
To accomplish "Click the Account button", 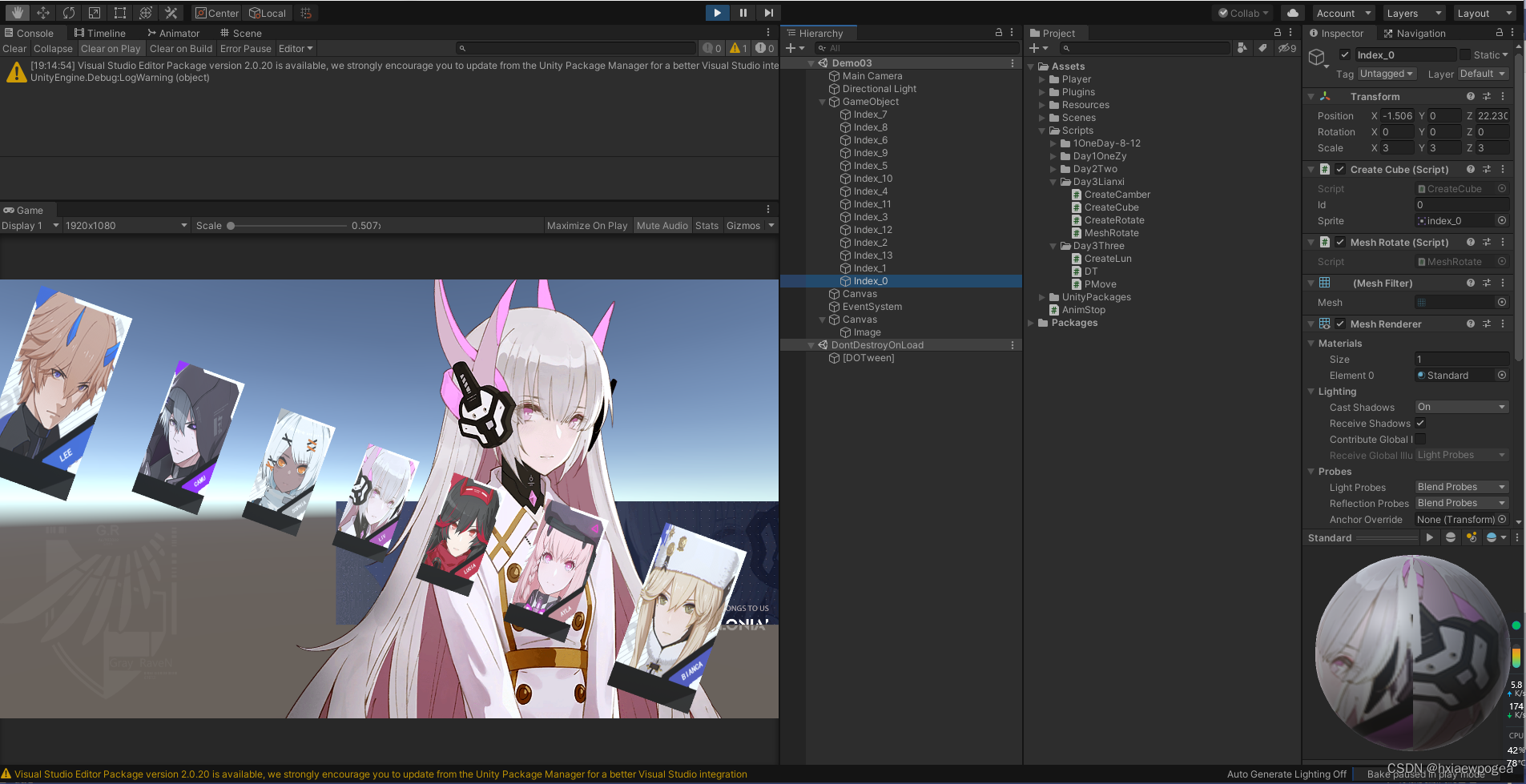I will (x=1343, y=13).
